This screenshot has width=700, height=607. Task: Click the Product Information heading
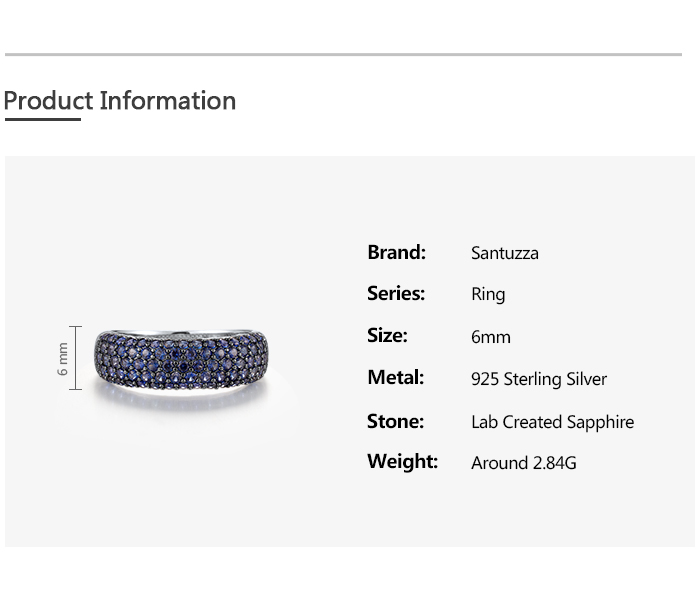pyautogui.click(x=120, y=100)
